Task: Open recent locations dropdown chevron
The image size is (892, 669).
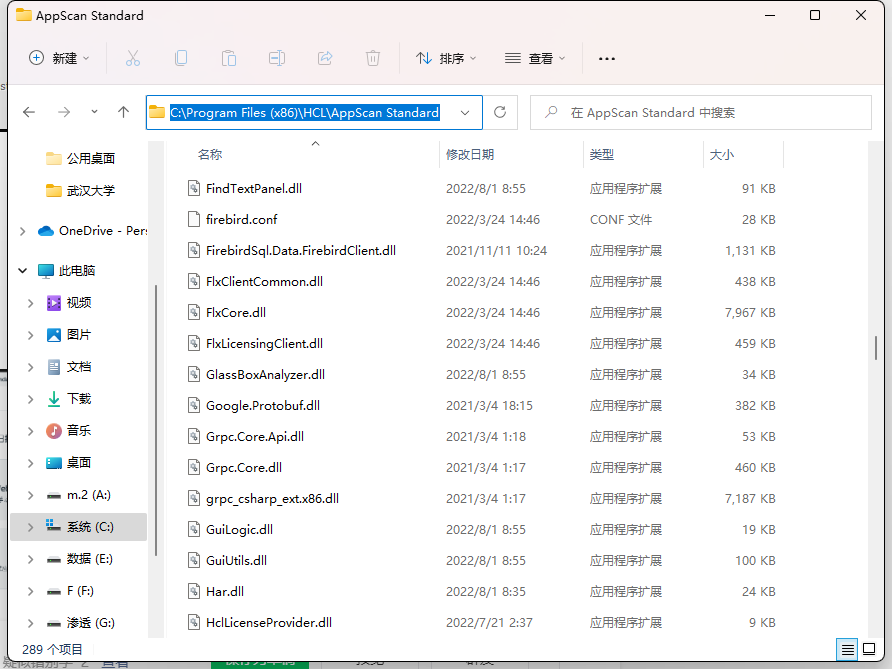Action: point(94,112)
